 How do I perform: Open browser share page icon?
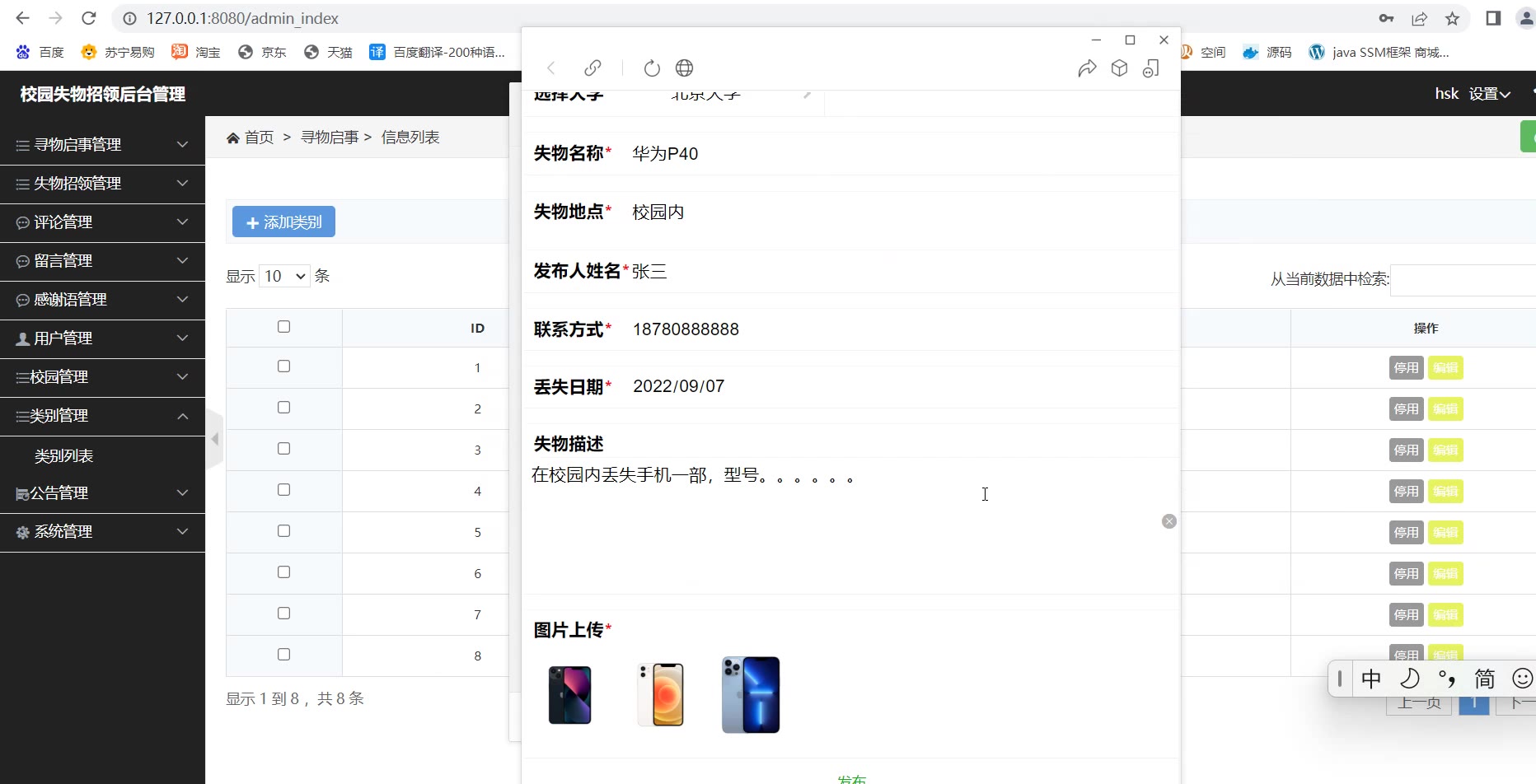tap(1420, 18)
